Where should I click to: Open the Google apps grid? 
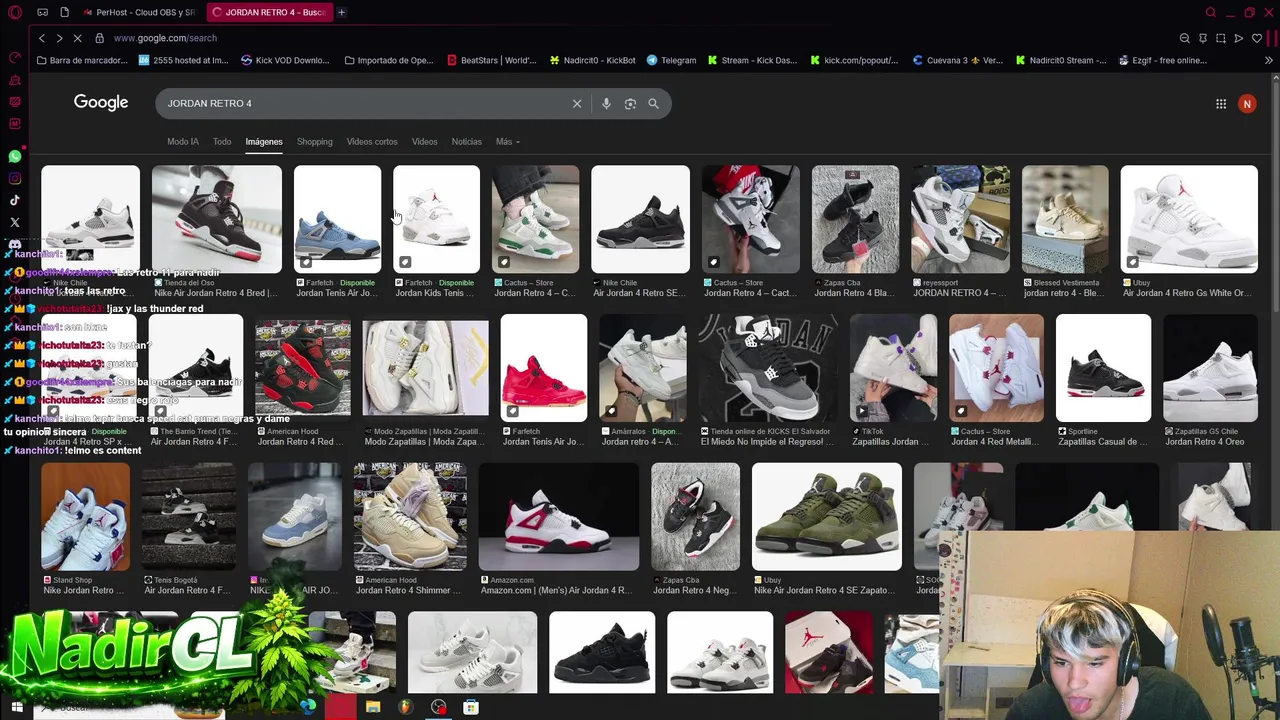1221,103
